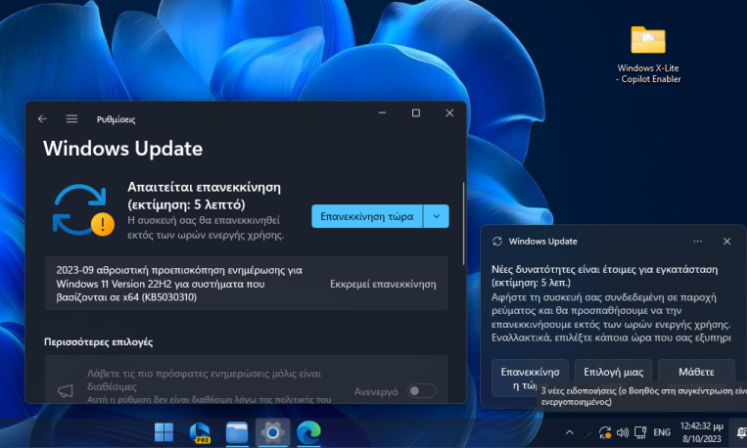
Task: Open the Windows Start menu
Action: 164,432
